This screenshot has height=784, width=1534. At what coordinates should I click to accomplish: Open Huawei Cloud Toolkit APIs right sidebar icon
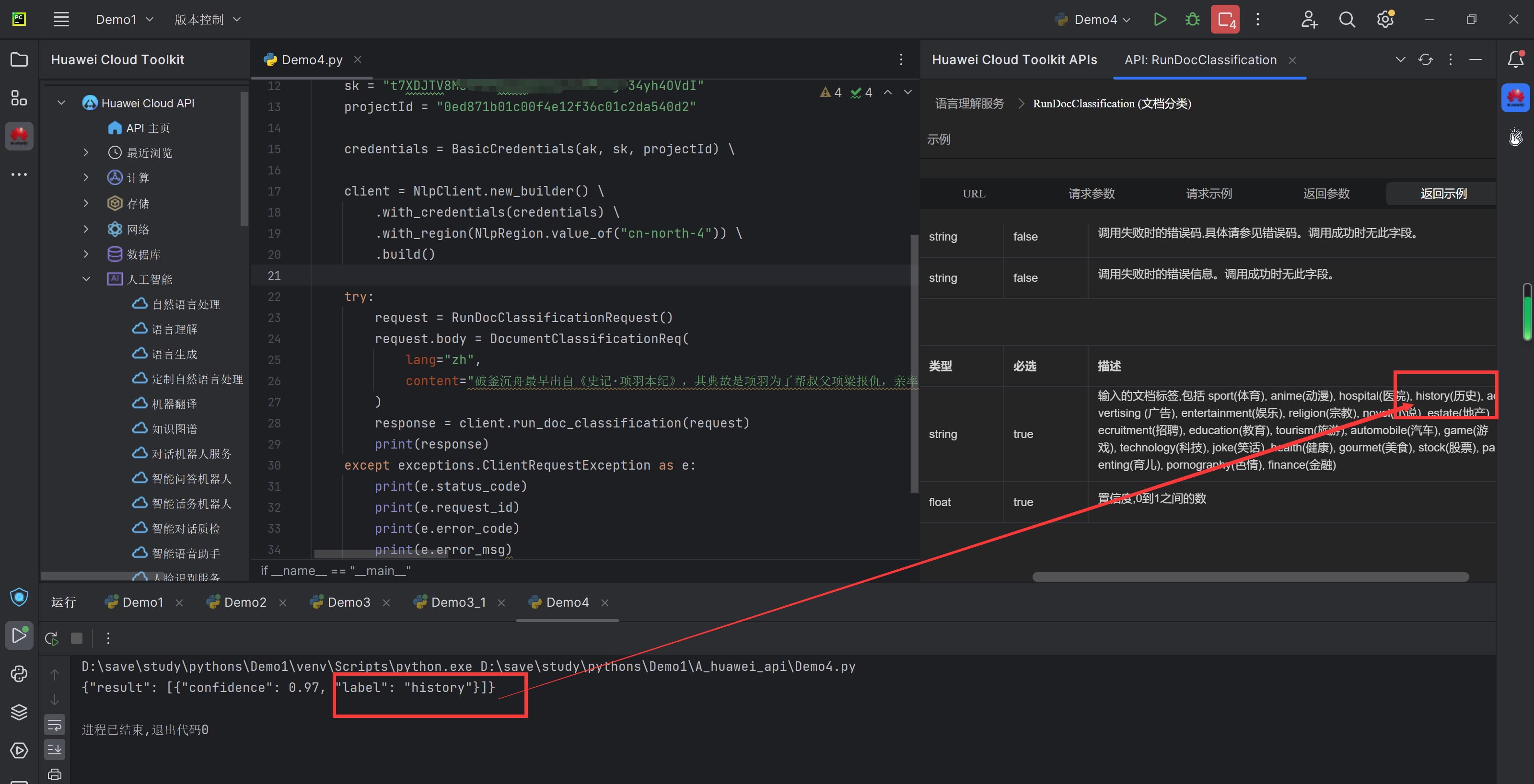pyautogui.click(x=1515, y=98)
